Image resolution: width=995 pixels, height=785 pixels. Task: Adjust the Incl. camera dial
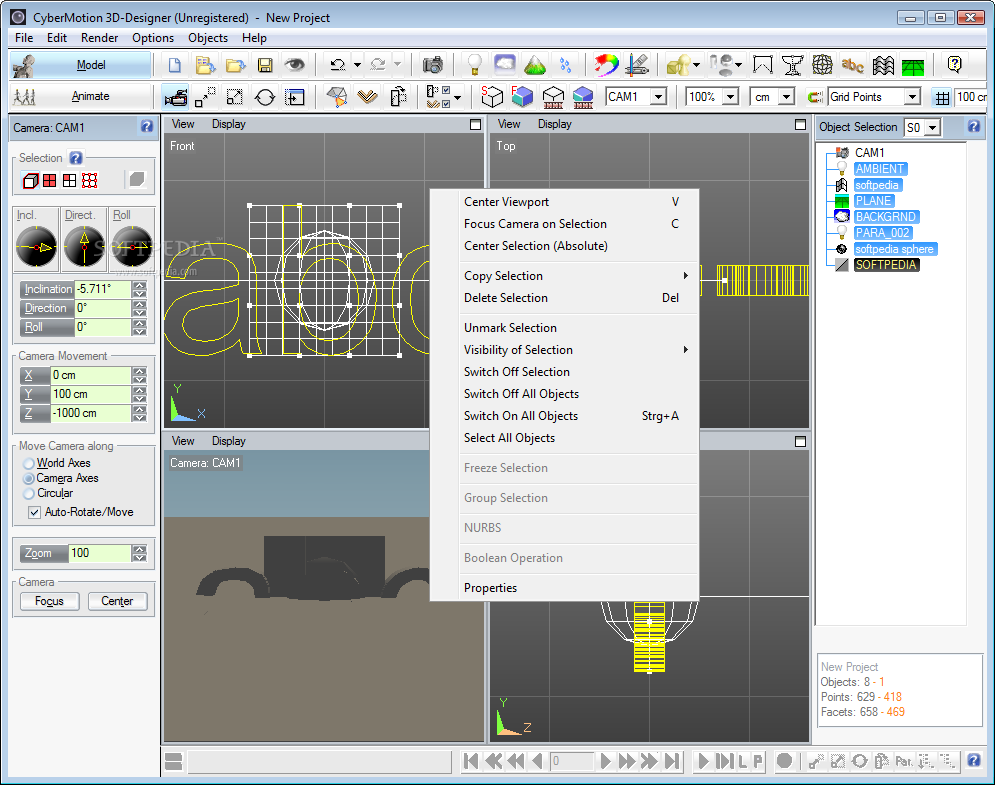36,246
